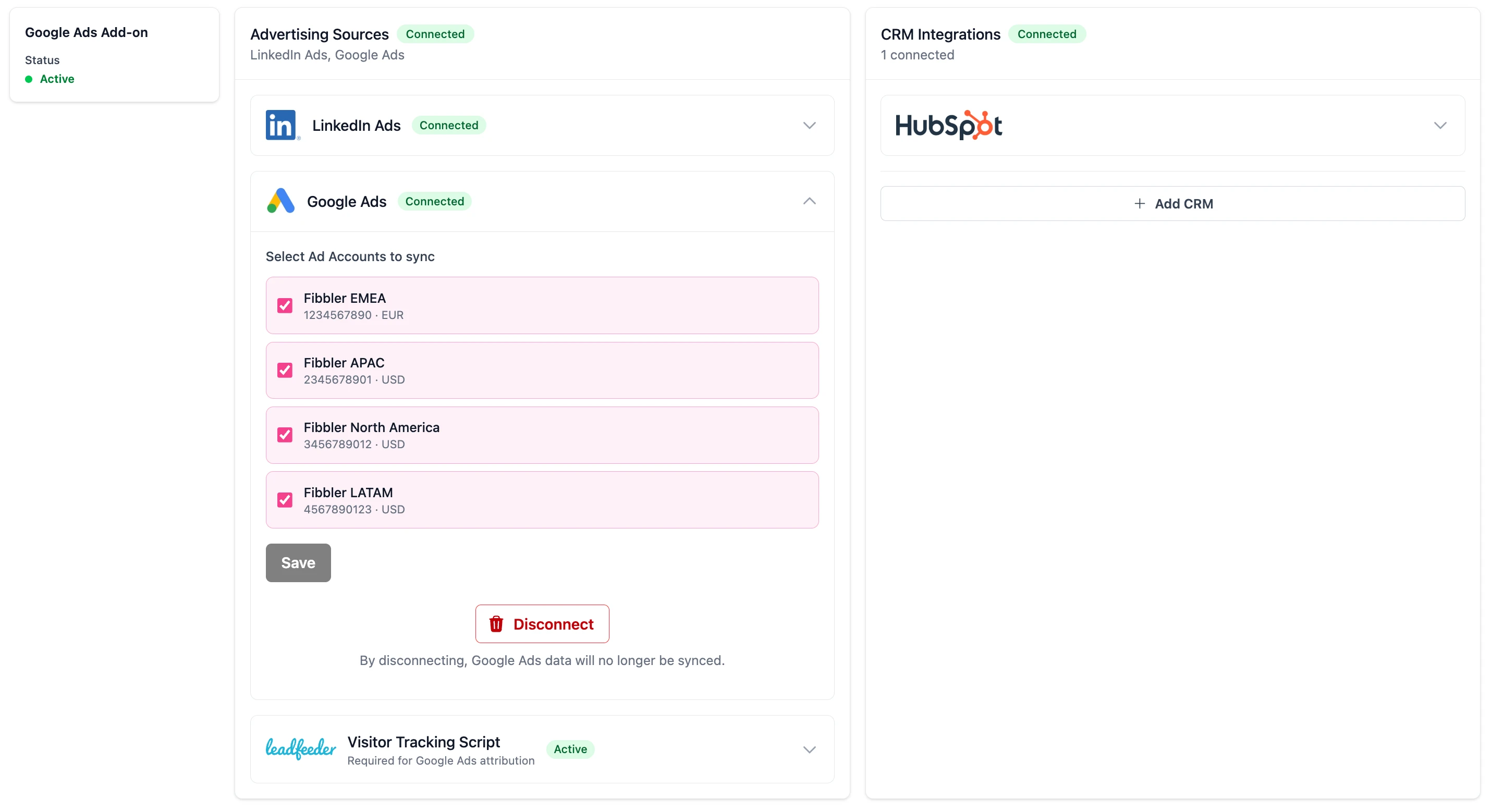Open the Visitor Tracking Script section
1491x812 pixels.
coord(809,749)
